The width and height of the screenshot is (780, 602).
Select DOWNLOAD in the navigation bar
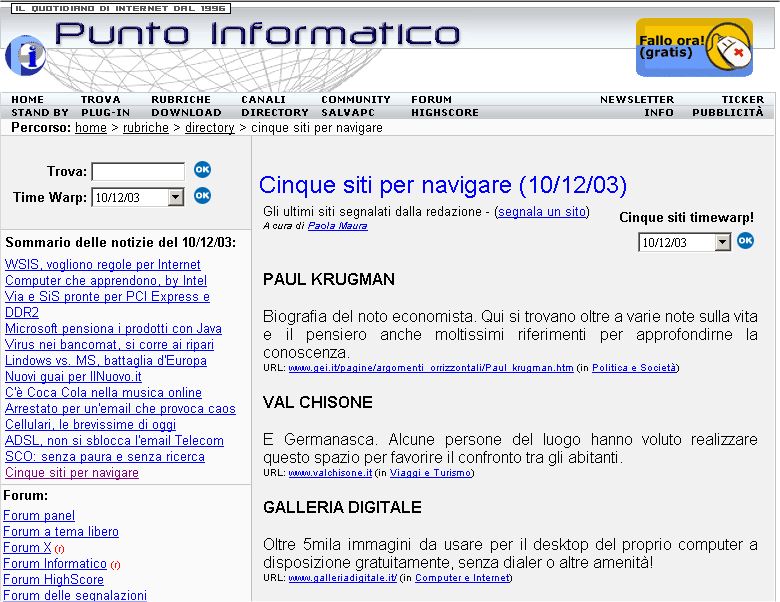pos(187,112)
